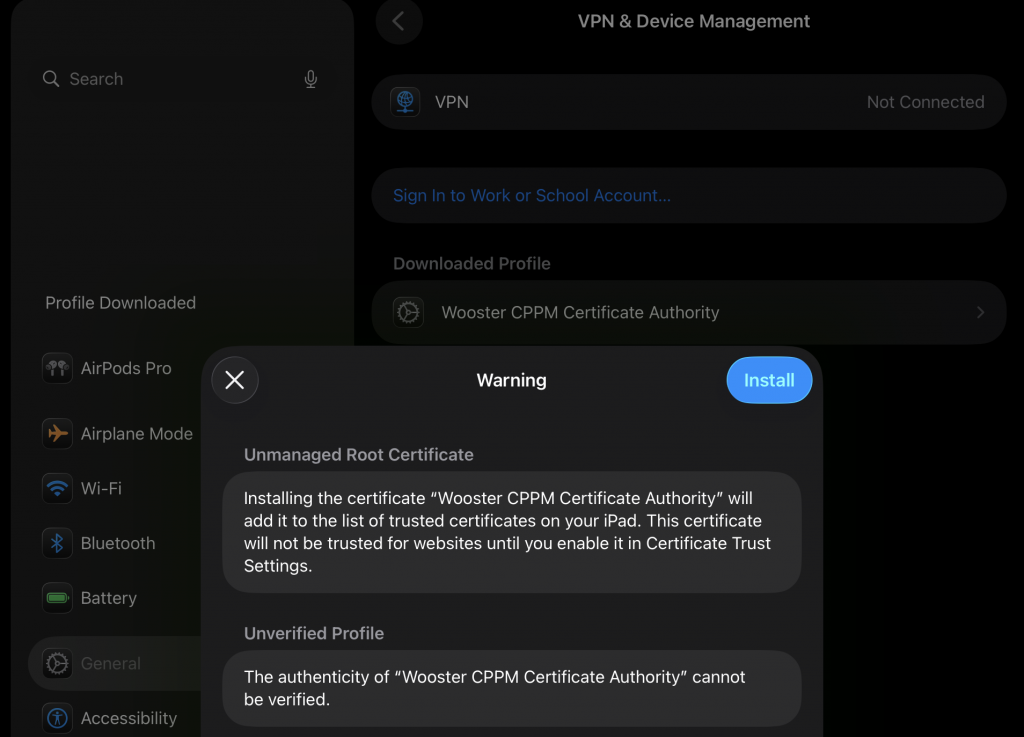Open Sign In to Work or School Account
The width and height of the screenshot is (1024, 737).
pyautogui.click(x=688, y=195)
